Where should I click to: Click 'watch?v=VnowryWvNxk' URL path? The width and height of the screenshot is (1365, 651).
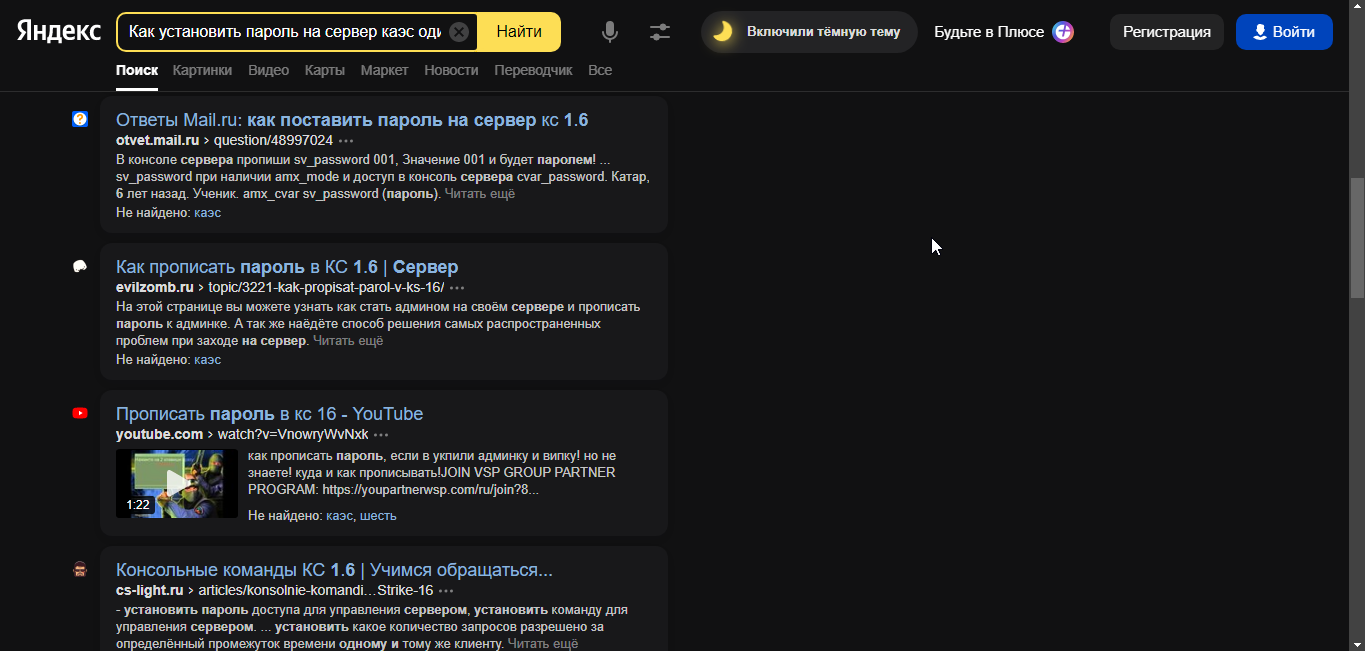[x=293, y=435]
